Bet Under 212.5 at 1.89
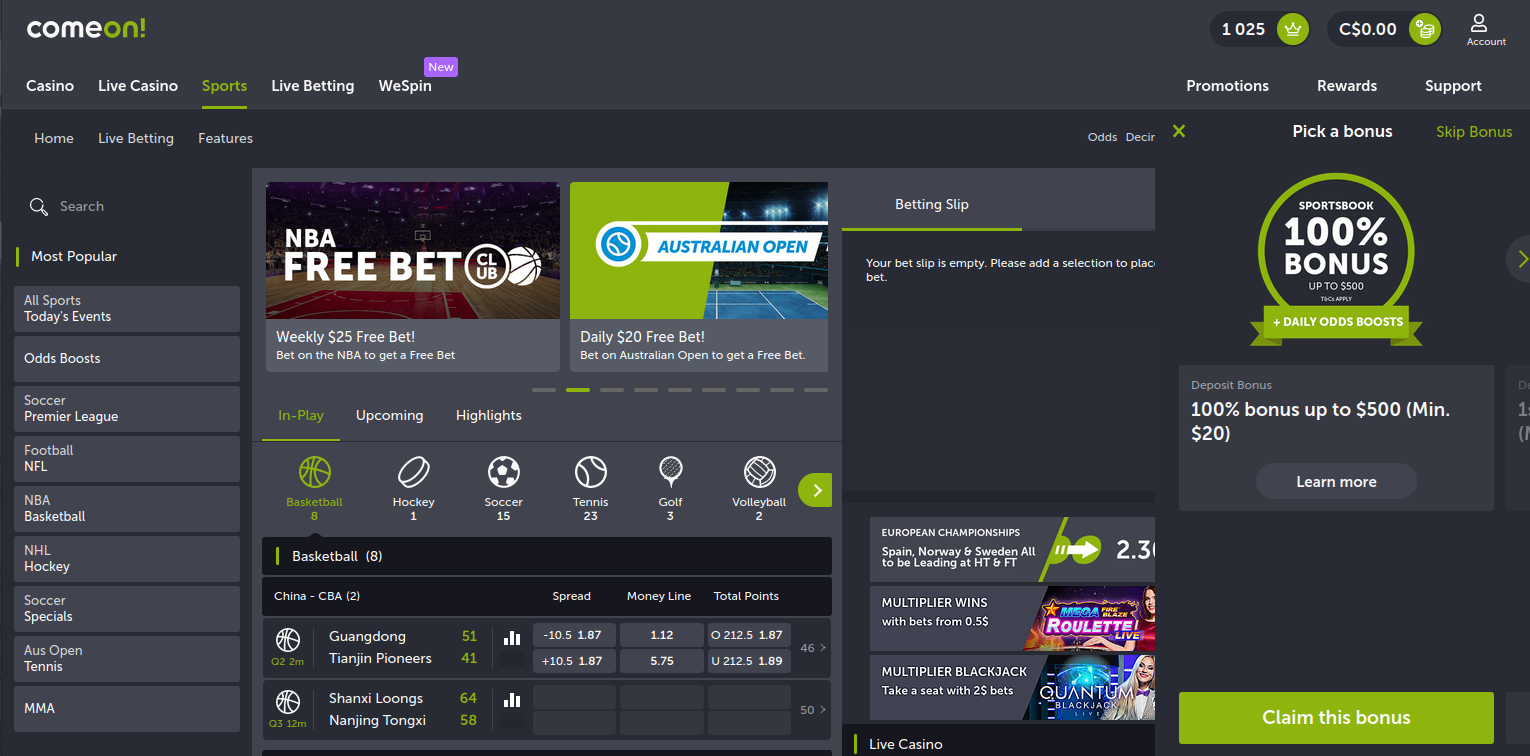Image resolution: width=1530 pixels, height=756 pixels. pos(748,661)
